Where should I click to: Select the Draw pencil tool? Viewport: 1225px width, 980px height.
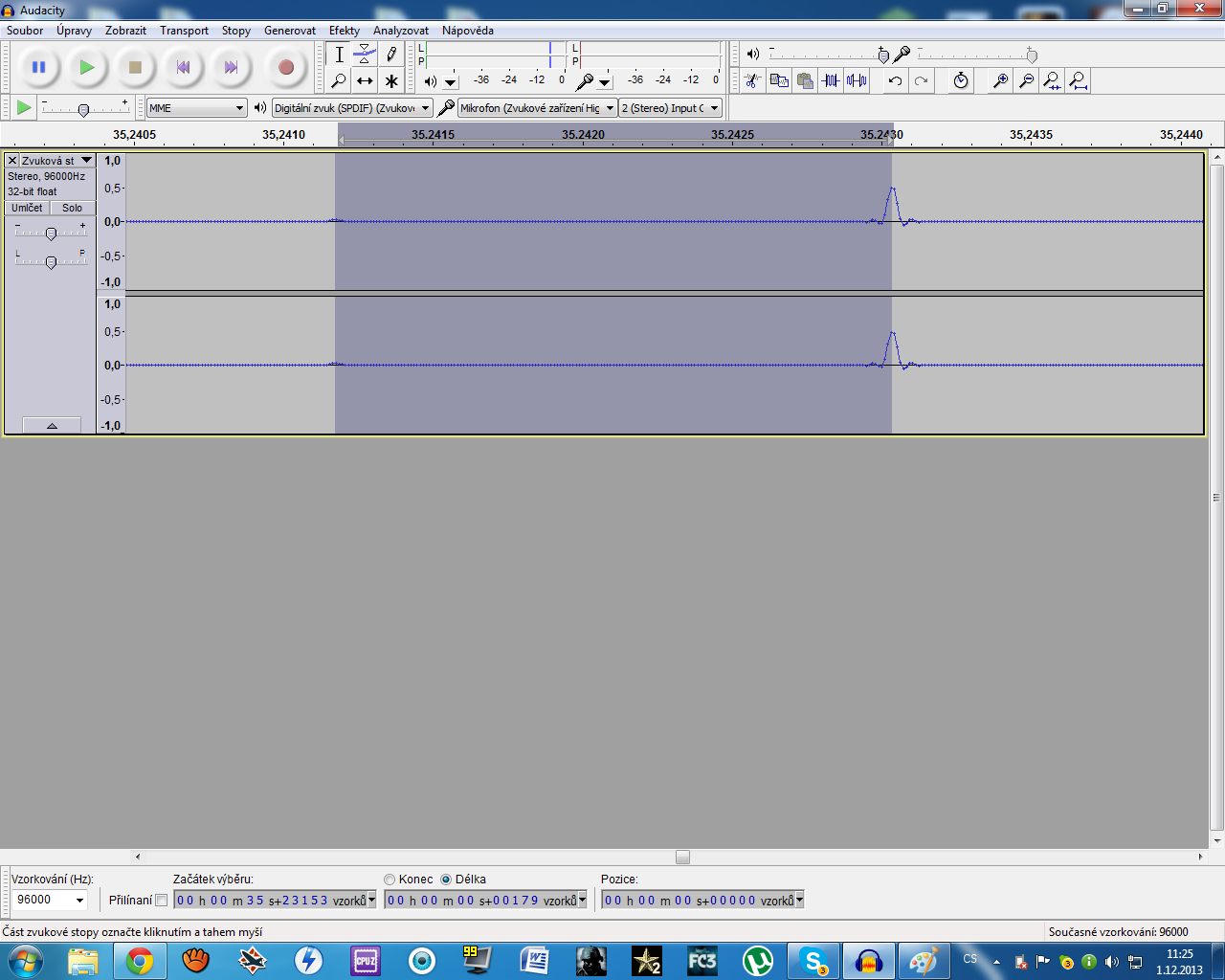click(391, 55)
